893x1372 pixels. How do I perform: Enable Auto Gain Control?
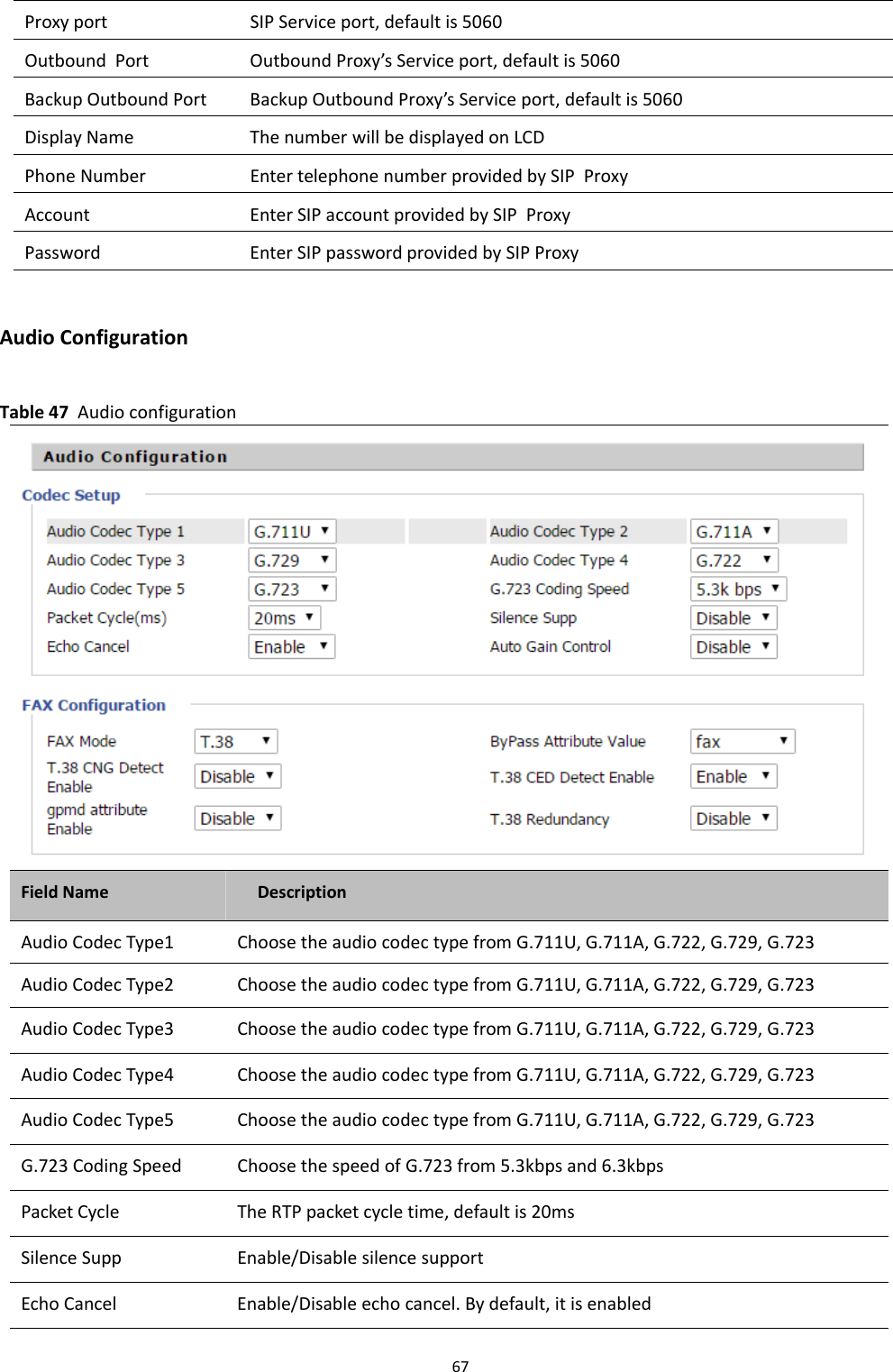coord(733,646)
